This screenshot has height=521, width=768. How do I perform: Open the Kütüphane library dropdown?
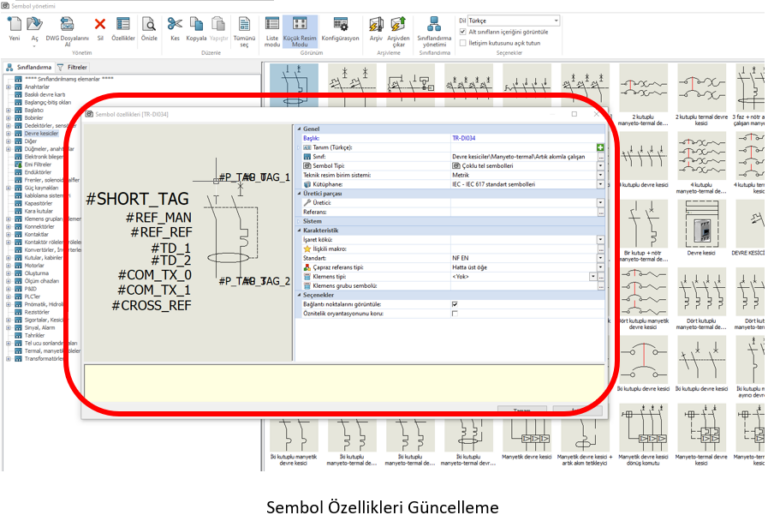point(600,185)
